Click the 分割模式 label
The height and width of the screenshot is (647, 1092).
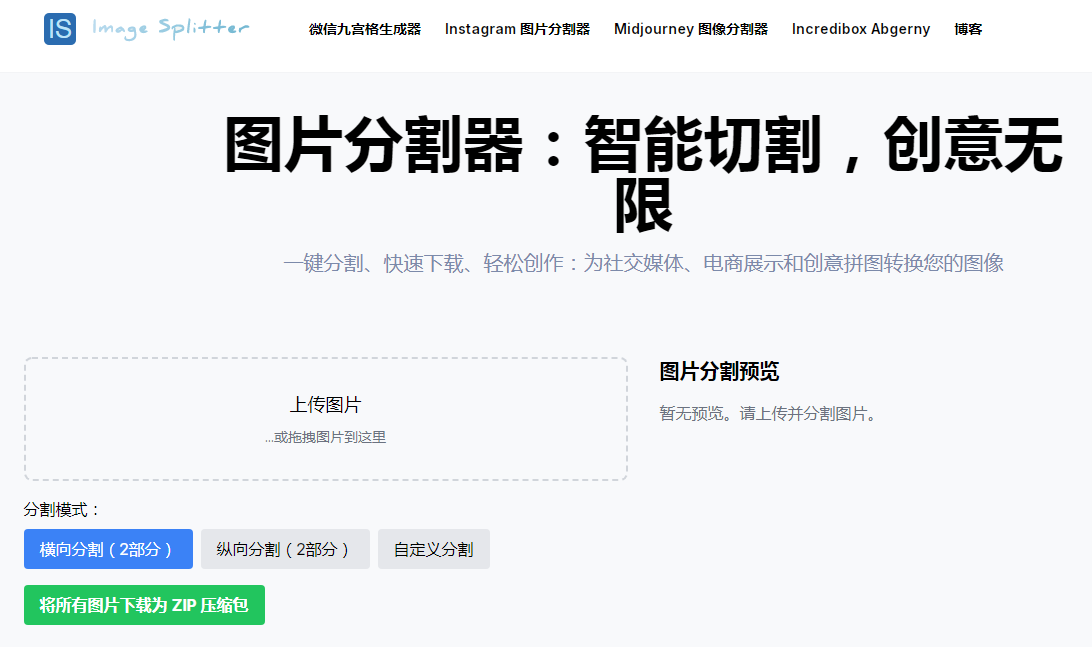pos(62,510)
